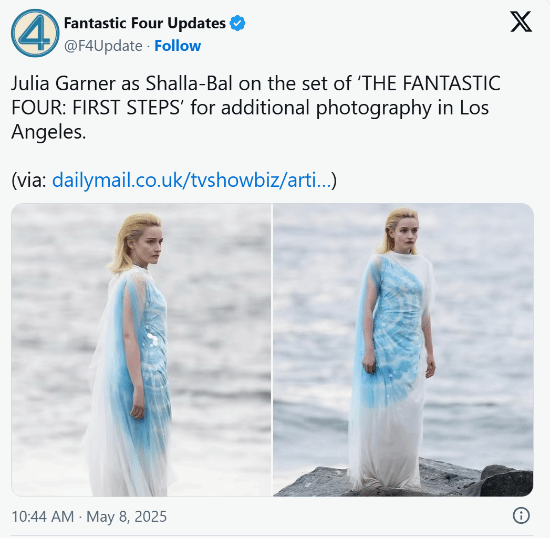The width and height of the screenshot is (550, 538).
Task: Click the word Angeles in the tweet
Action: [x=48, y=133]
